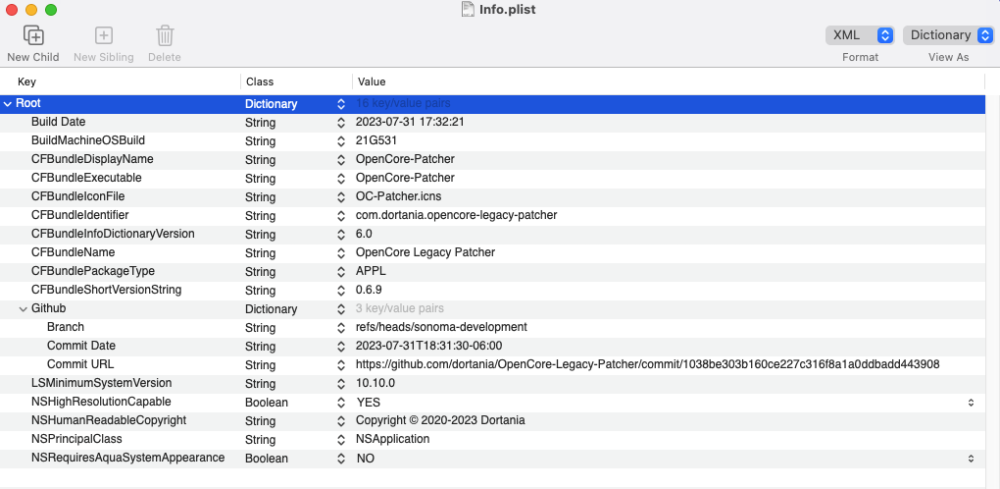Image resolution: width=1000 pixels, height=489 pixels.
Task: Click value 2023-07-31T18:31:30-06:00
Action: (x=429, y=346)
